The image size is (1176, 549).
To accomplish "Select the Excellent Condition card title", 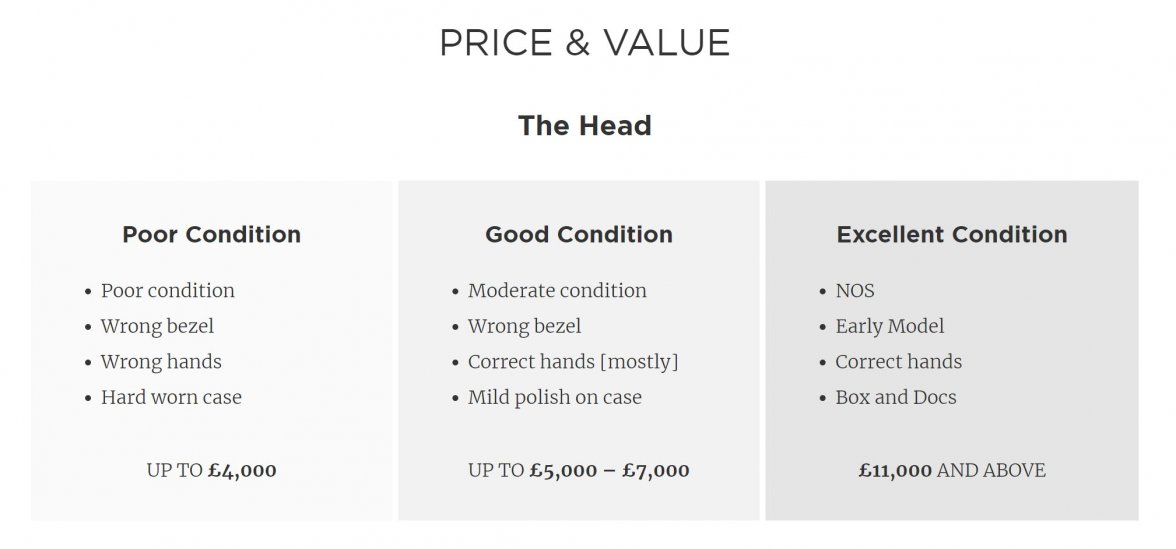I will click(952, 235).
